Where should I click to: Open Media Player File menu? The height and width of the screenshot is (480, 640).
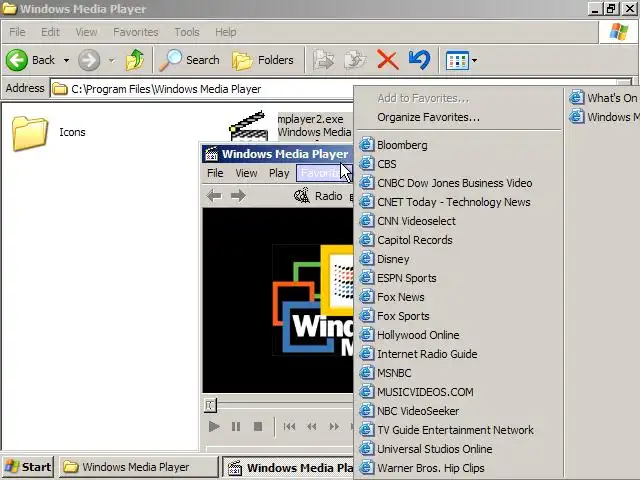[x=215, y=173]
